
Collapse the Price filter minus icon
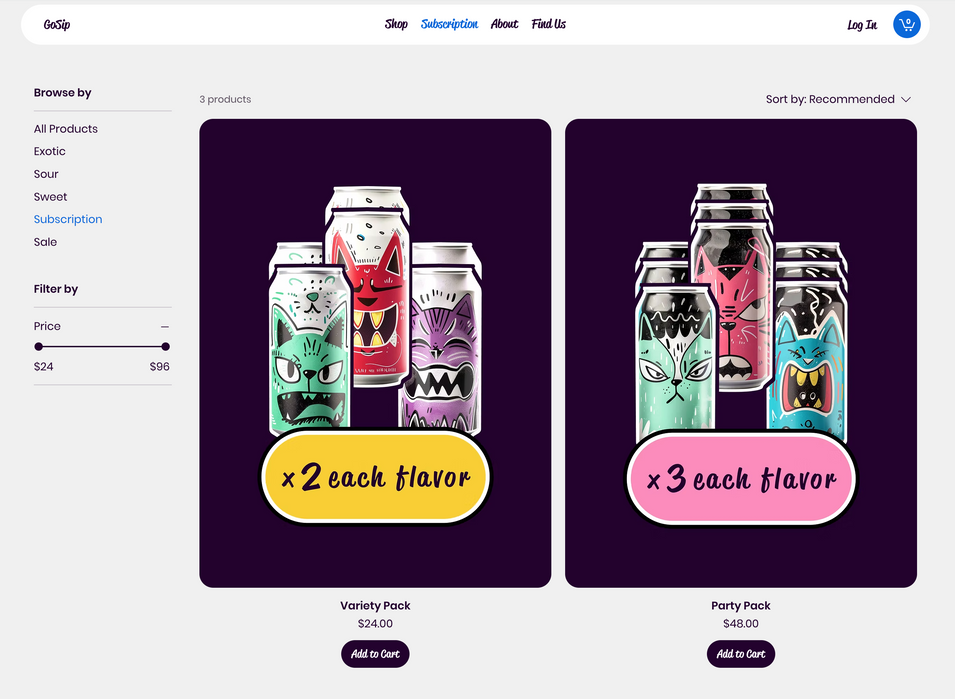(x=164, y=327)
